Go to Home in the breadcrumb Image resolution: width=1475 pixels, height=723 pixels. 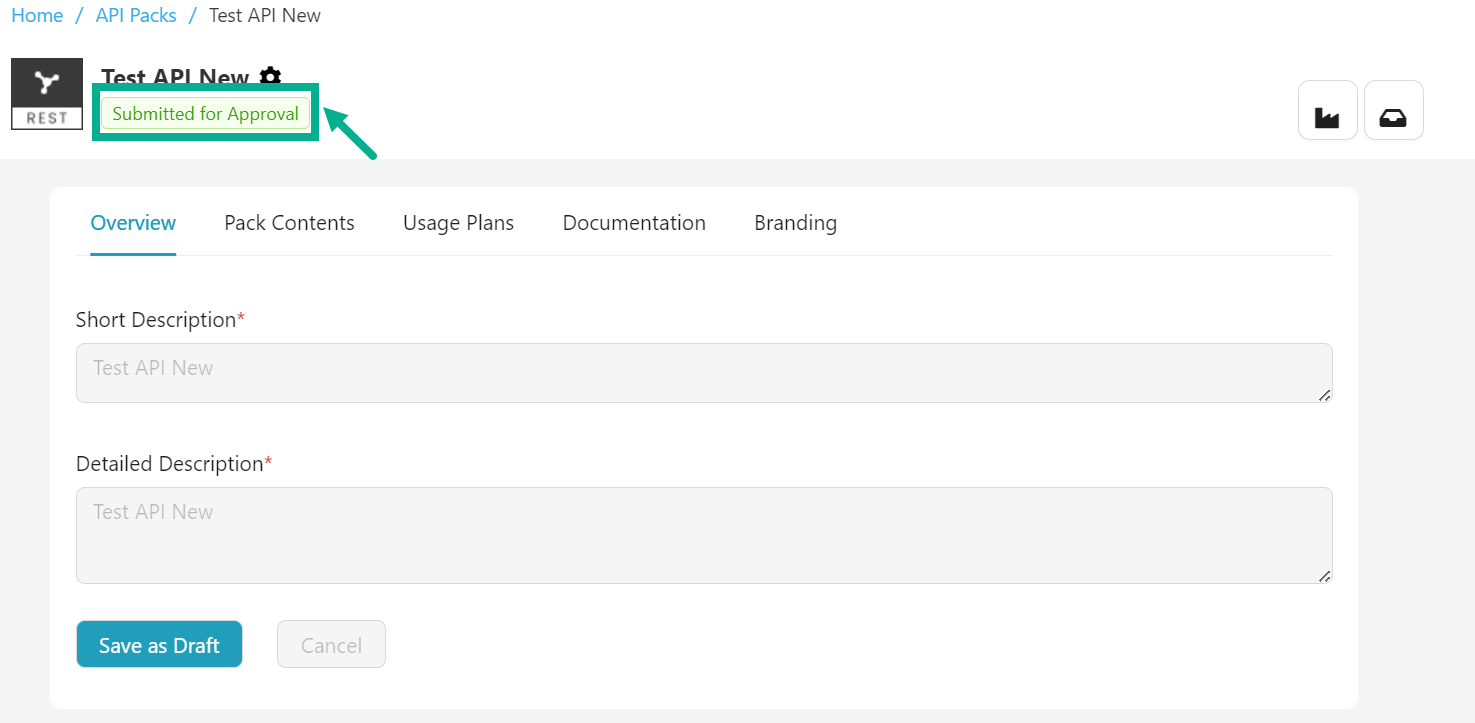point(37,16)
